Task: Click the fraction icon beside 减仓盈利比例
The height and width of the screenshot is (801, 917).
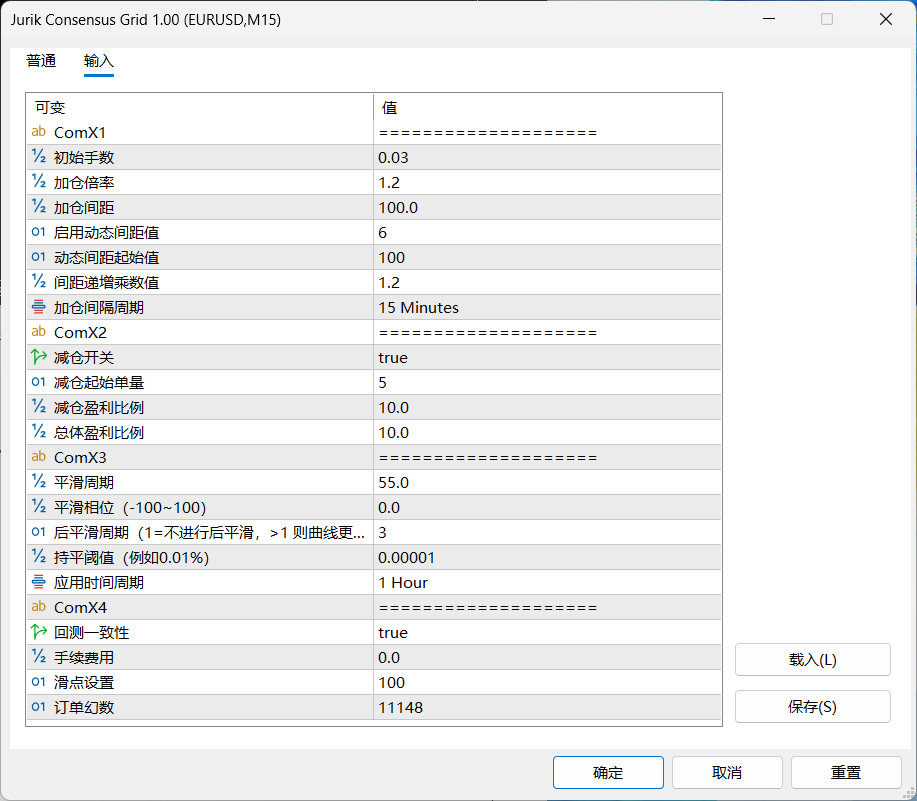Action: click(x=39, y=407)
